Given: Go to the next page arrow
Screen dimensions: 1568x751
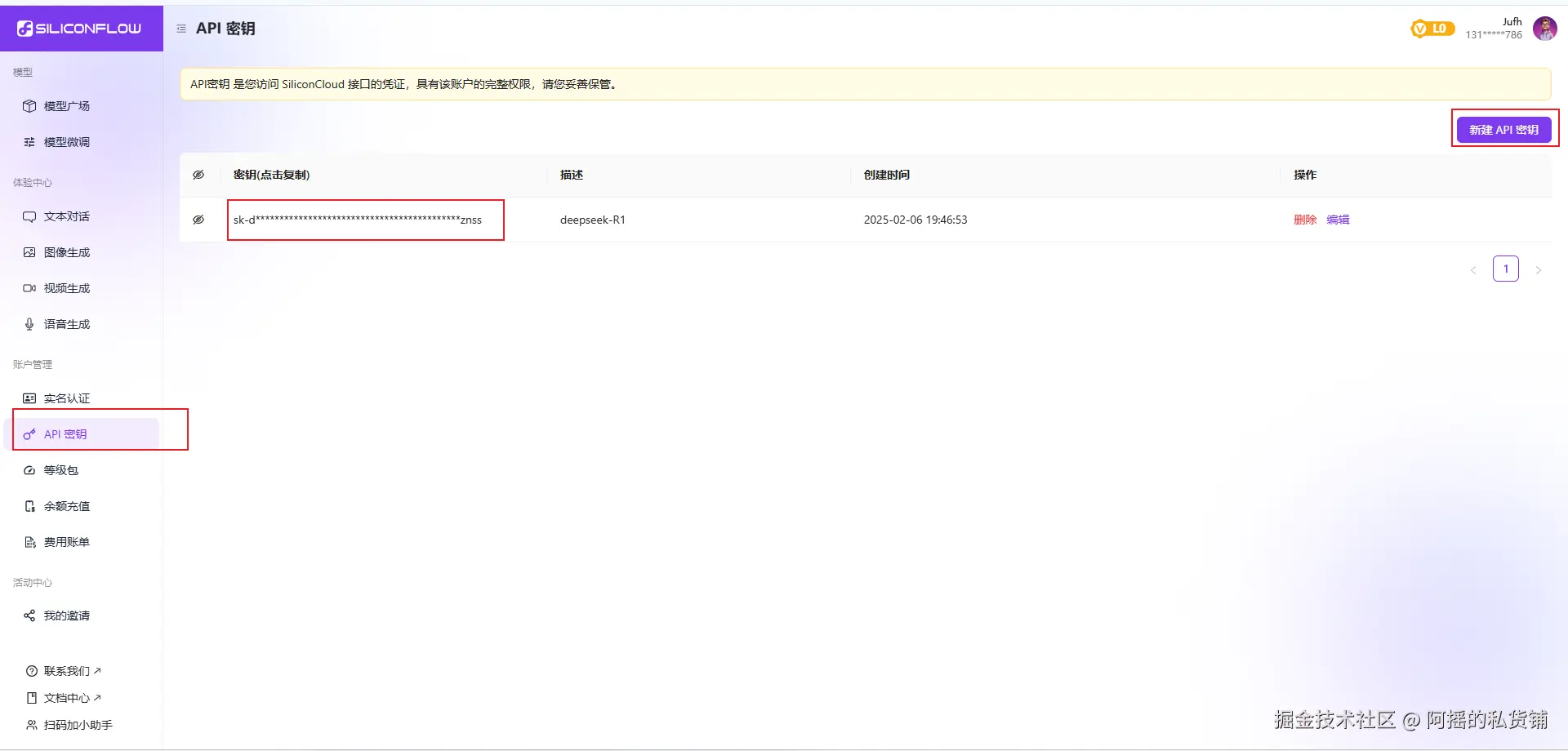Looking at the screenshot, I should (x=1539, y=269).
